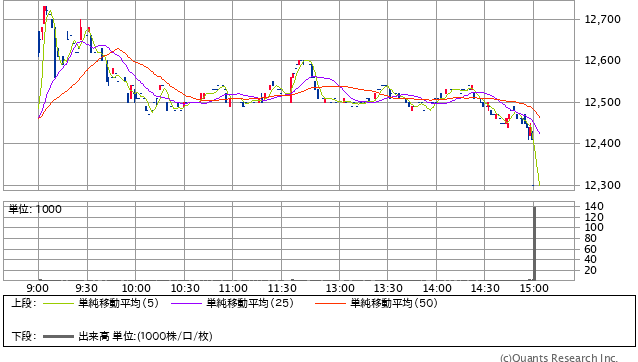Click the 60 volume axis label
This screenshot has height=362, width=638.
[590, 249]
